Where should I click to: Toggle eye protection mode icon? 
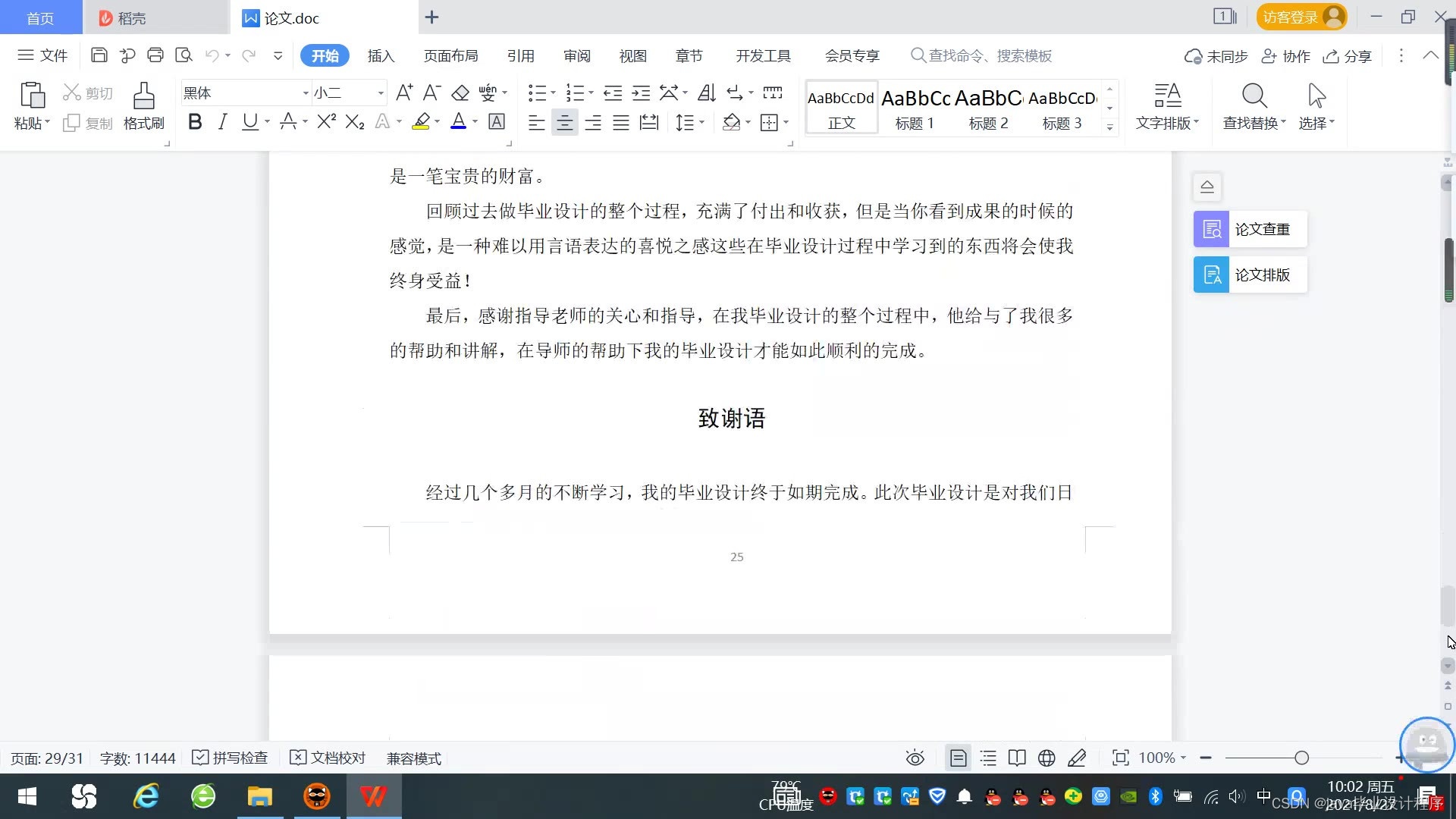pyautogui.click(x=915, y=758)
